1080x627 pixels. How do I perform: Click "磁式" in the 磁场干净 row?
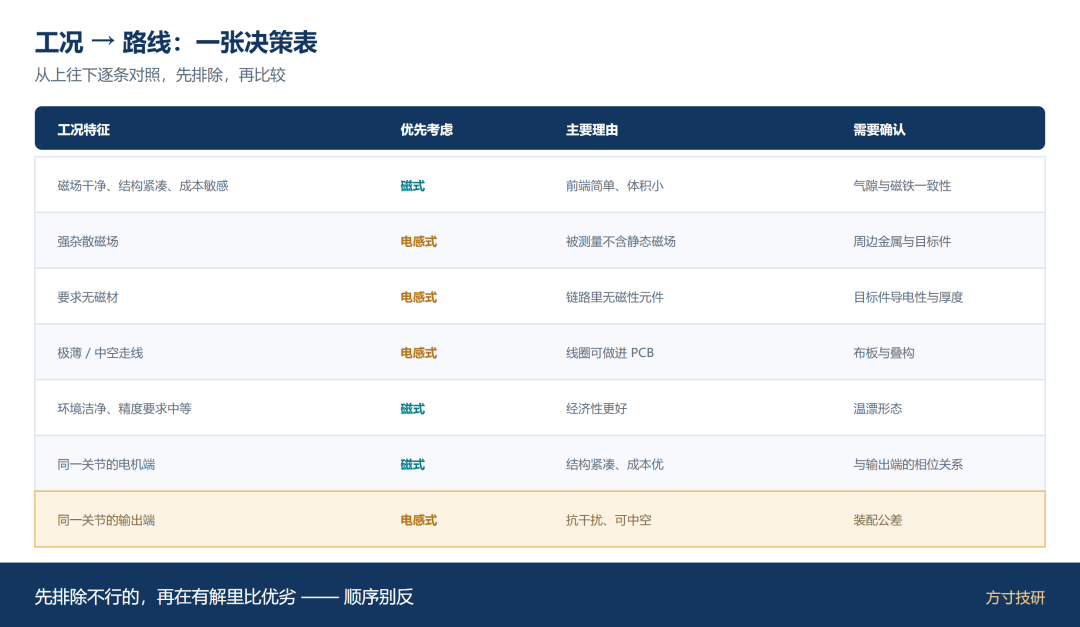pos(413,185)
